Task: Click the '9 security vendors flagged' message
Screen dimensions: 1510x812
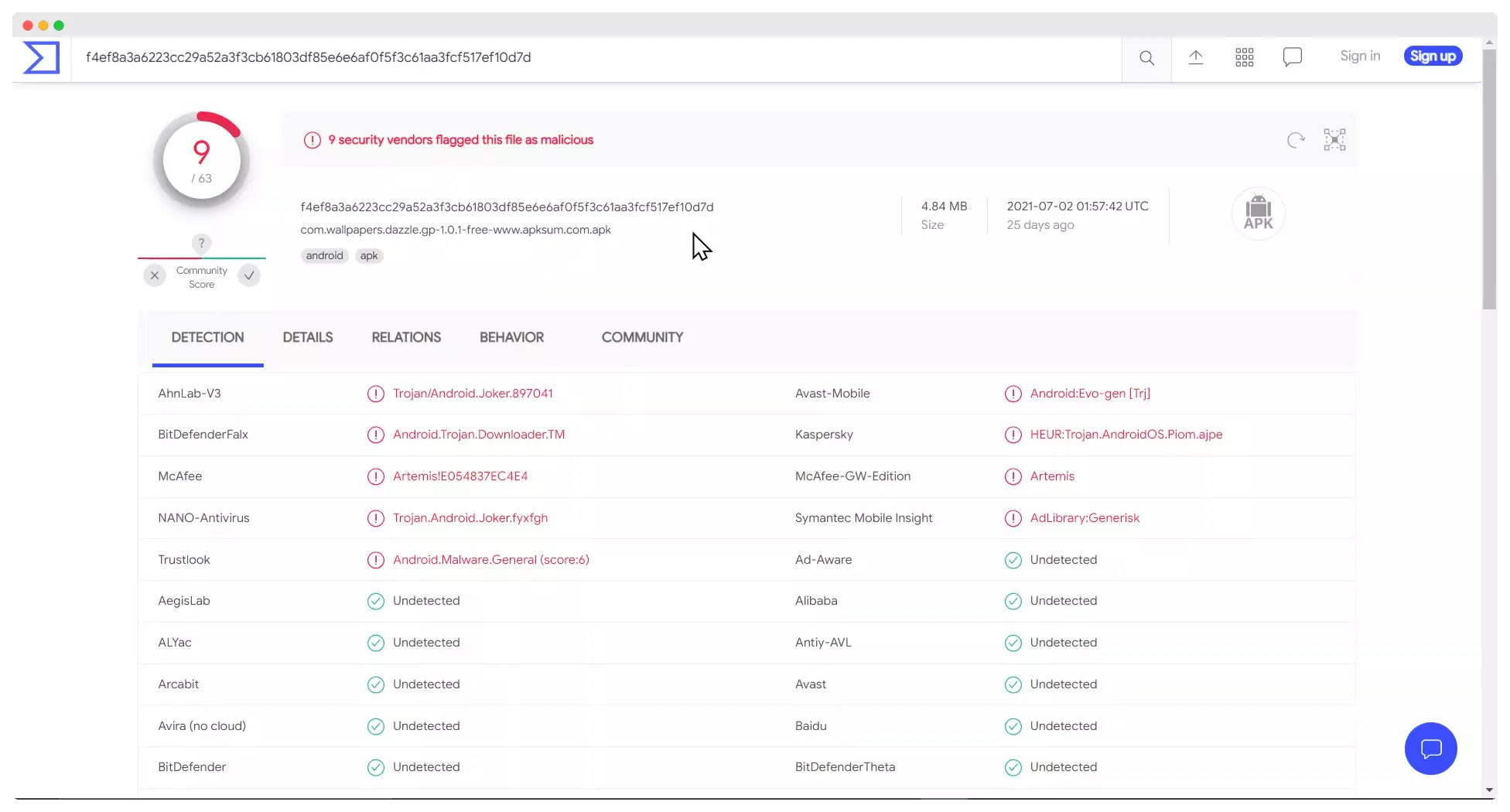Action: [461, 140]
